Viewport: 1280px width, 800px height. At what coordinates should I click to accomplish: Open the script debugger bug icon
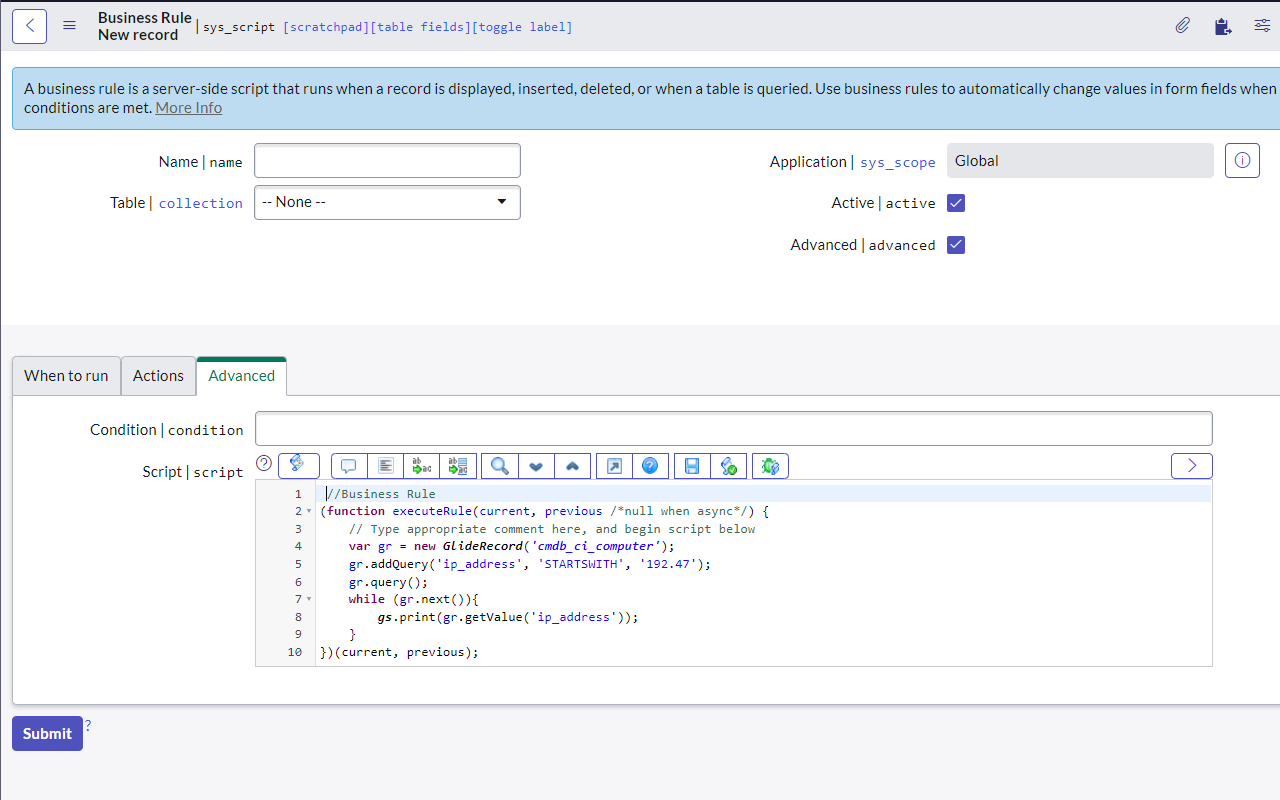770,466
